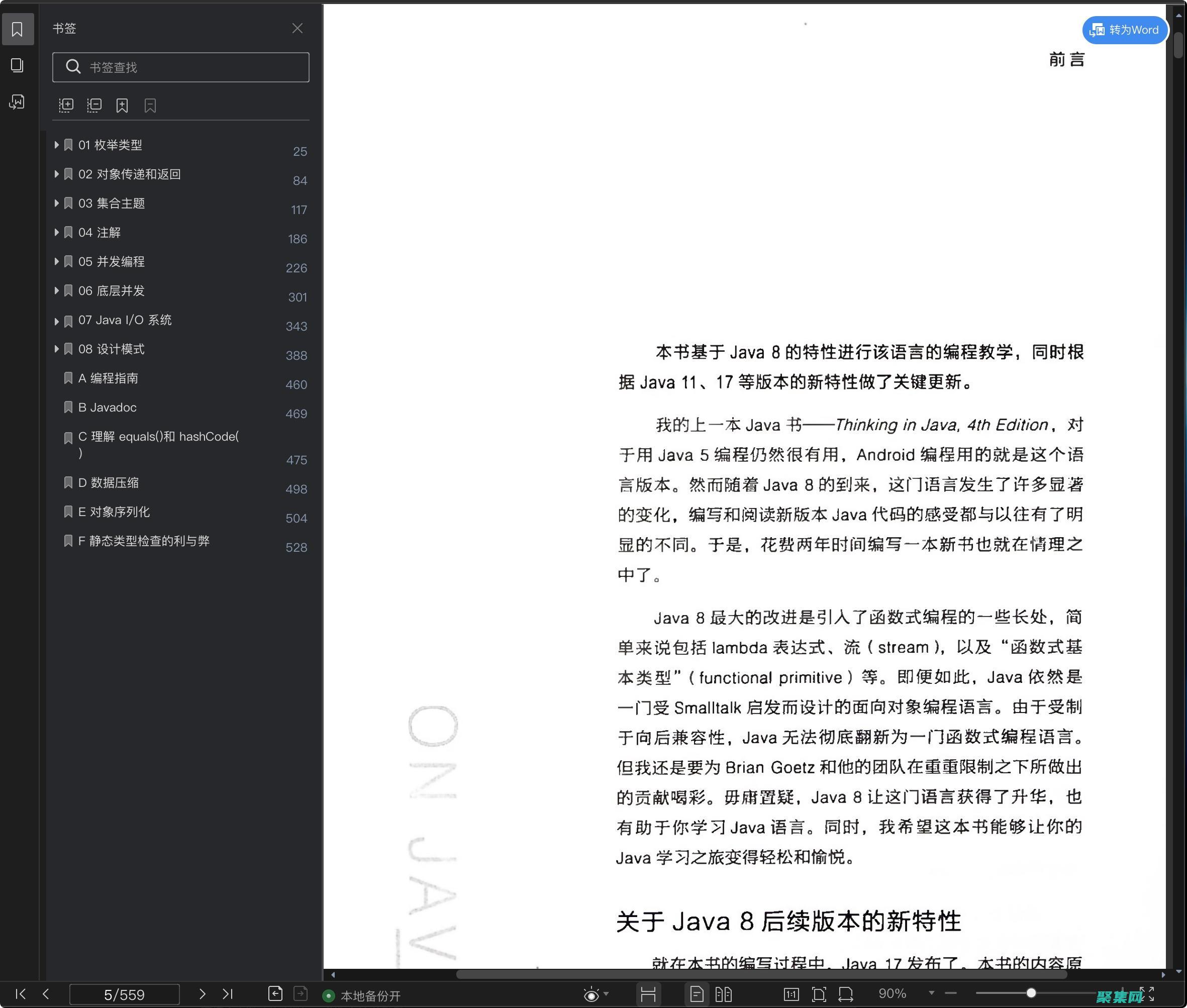Toggle 本地备份开 local backup switch

(x=329, y=995)
